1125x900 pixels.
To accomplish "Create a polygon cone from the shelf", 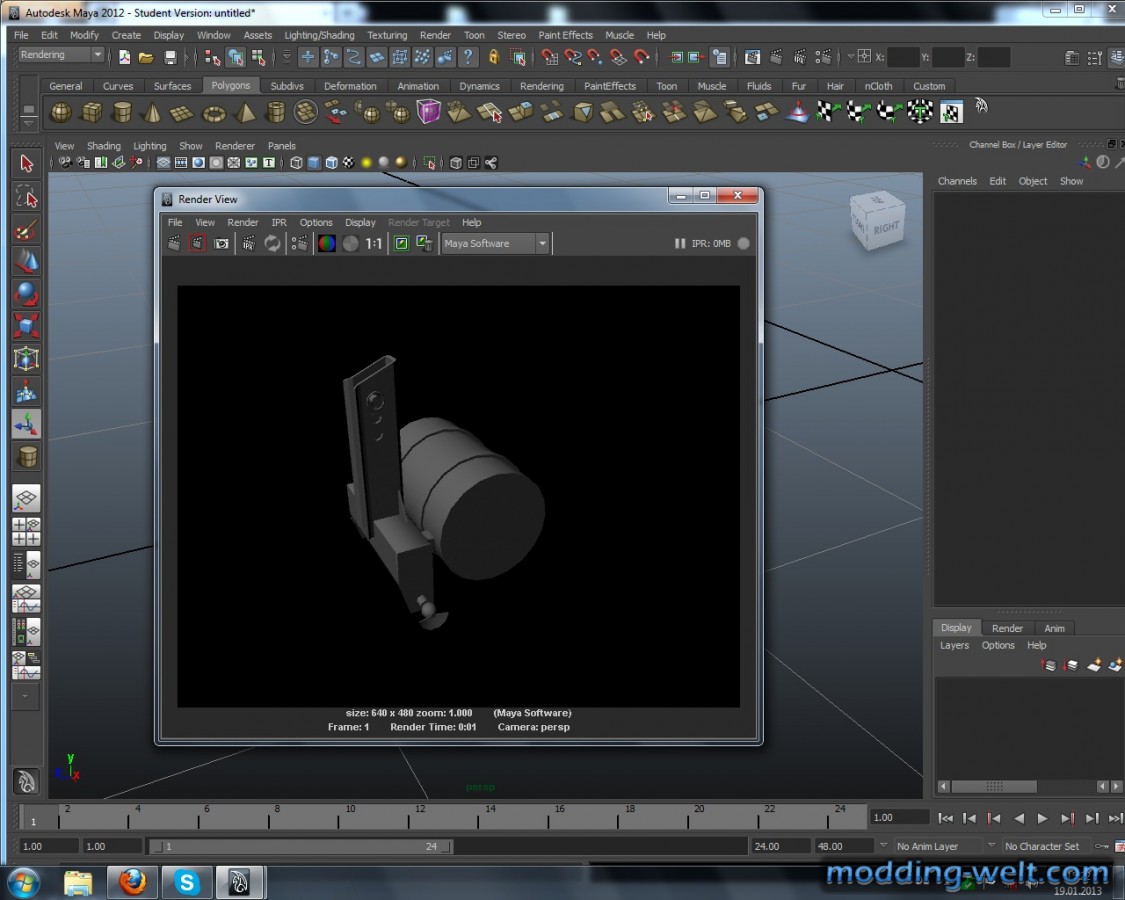I will (x=152, y=113).
